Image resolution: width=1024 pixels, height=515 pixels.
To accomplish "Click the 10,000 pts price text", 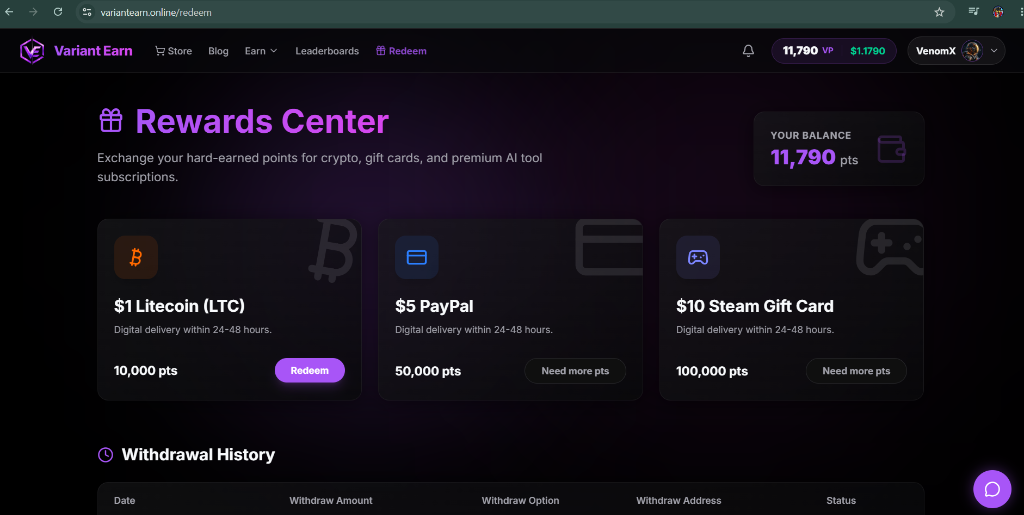I will pyautogui.click(x=146, y=371).
